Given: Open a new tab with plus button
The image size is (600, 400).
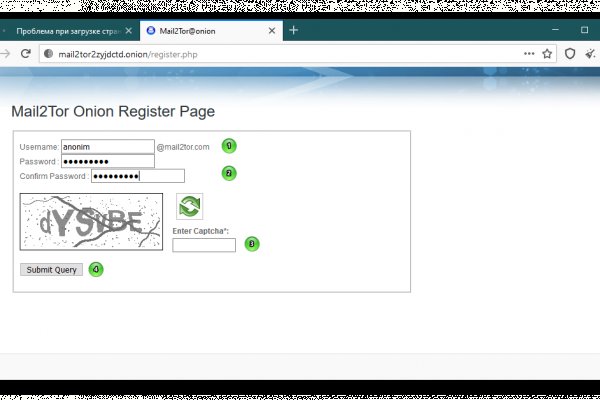Looking at the screenshot, I should pos(294,30).
